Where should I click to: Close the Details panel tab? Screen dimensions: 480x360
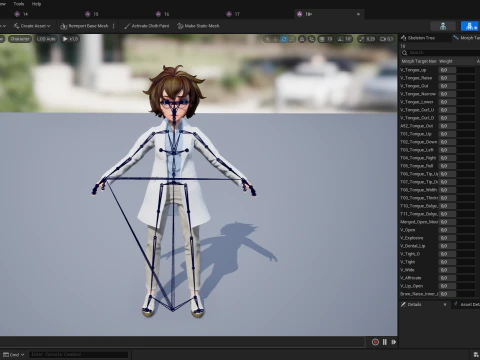click(445, 305)
